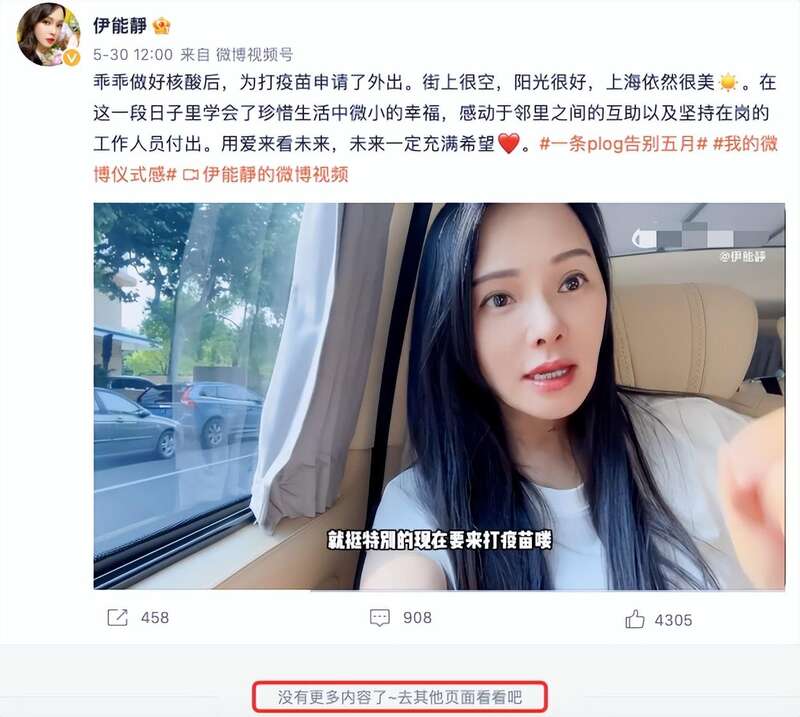Click the 微博视频号 source link
The image size is (800, 717).
click(255, 55)
